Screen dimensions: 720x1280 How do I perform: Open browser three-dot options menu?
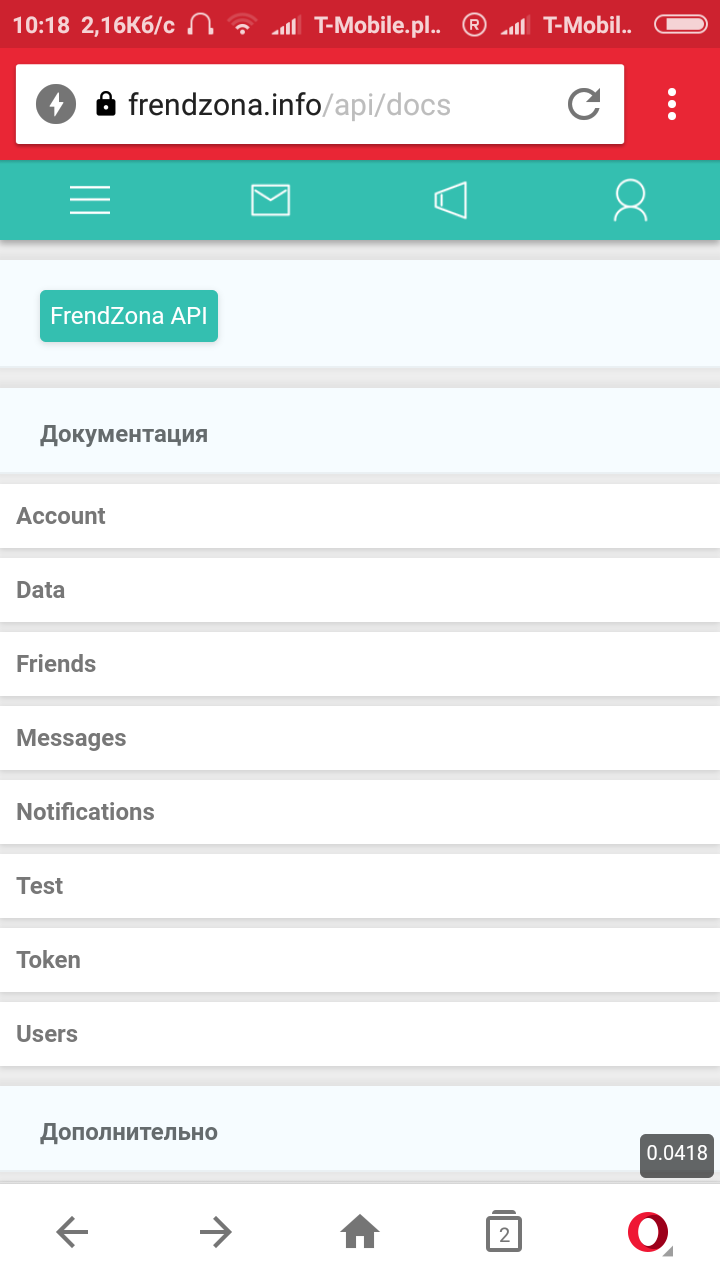(x=671, y=104)
